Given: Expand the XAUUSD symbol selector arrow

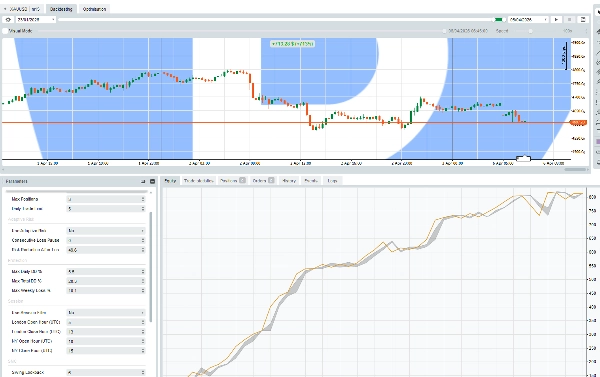Looking at the screenshot, I should click(x=5, y=9).
